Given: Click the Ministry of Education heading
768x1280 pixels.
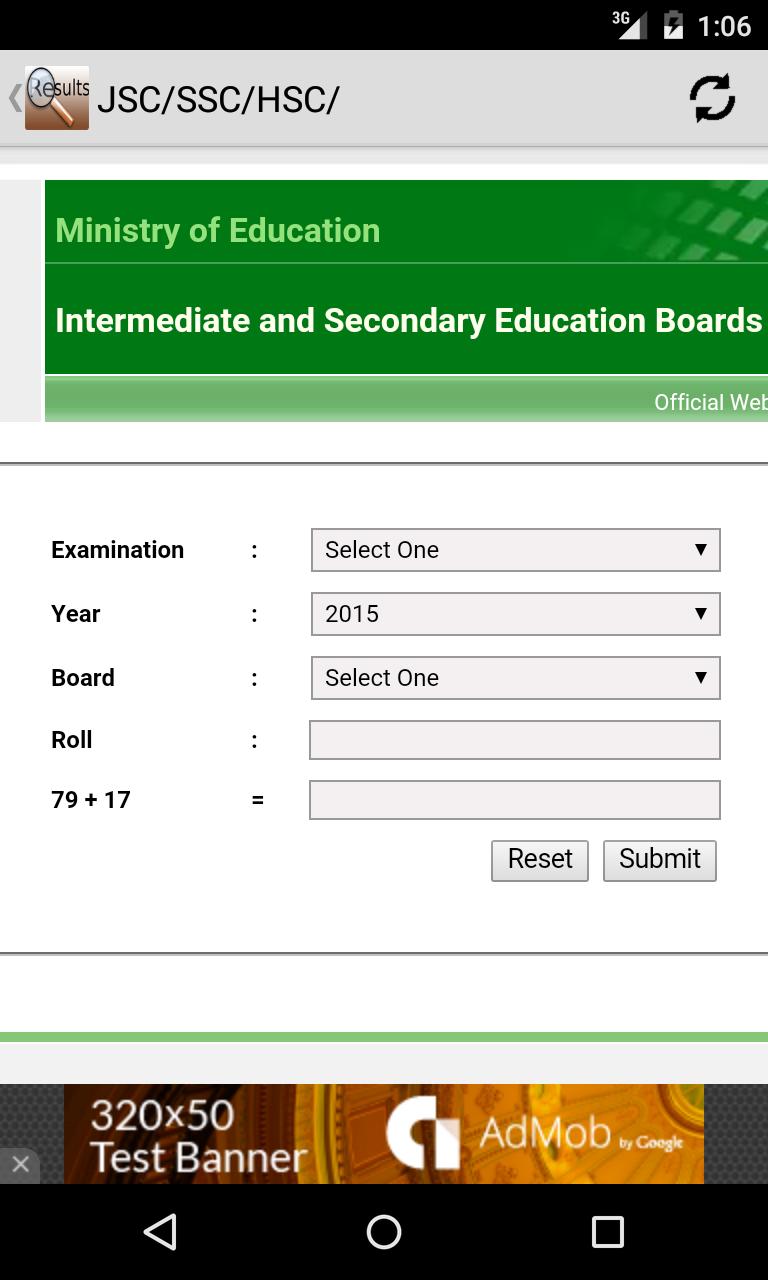Looking at the screenshot, I should tap(218, 230).
